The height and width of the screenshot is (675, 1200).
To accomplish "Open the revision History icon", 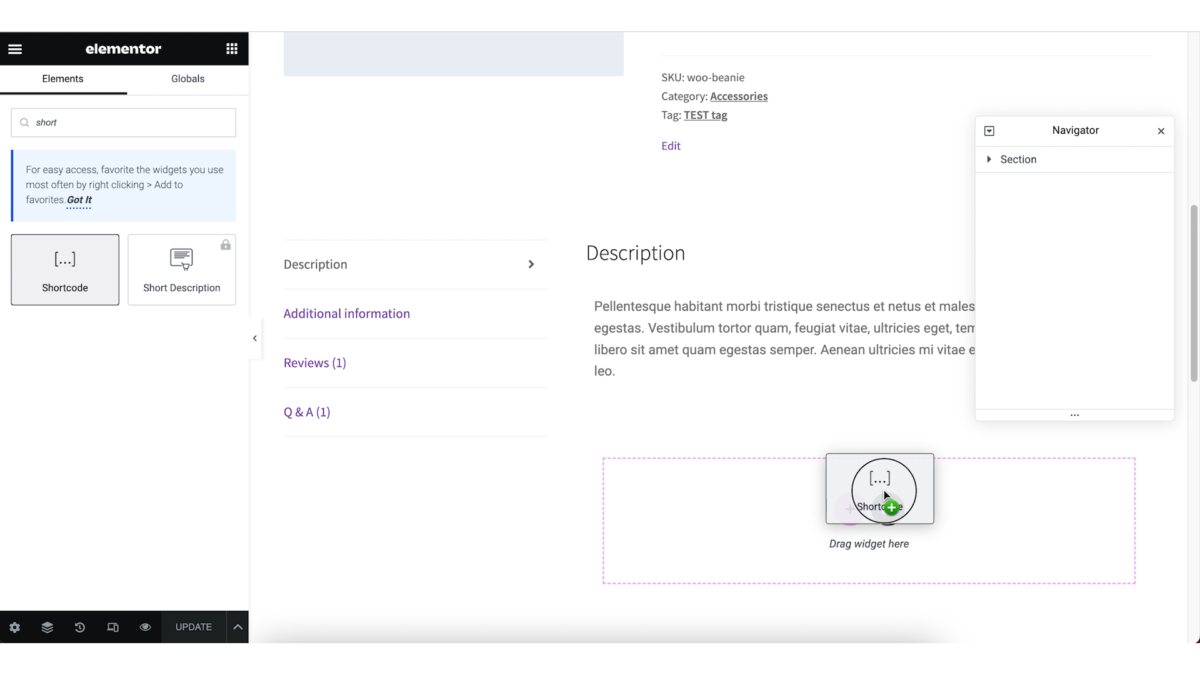I will [79, 627].
